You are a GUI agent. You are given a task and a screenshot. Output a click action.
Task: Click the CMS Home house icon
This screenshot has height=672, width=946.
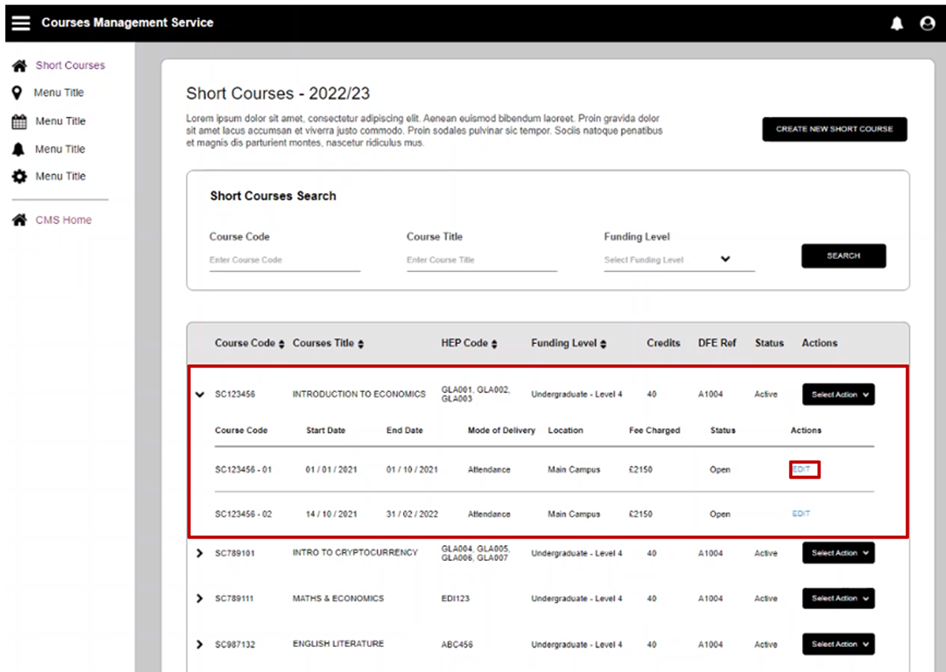click(18, 221)
